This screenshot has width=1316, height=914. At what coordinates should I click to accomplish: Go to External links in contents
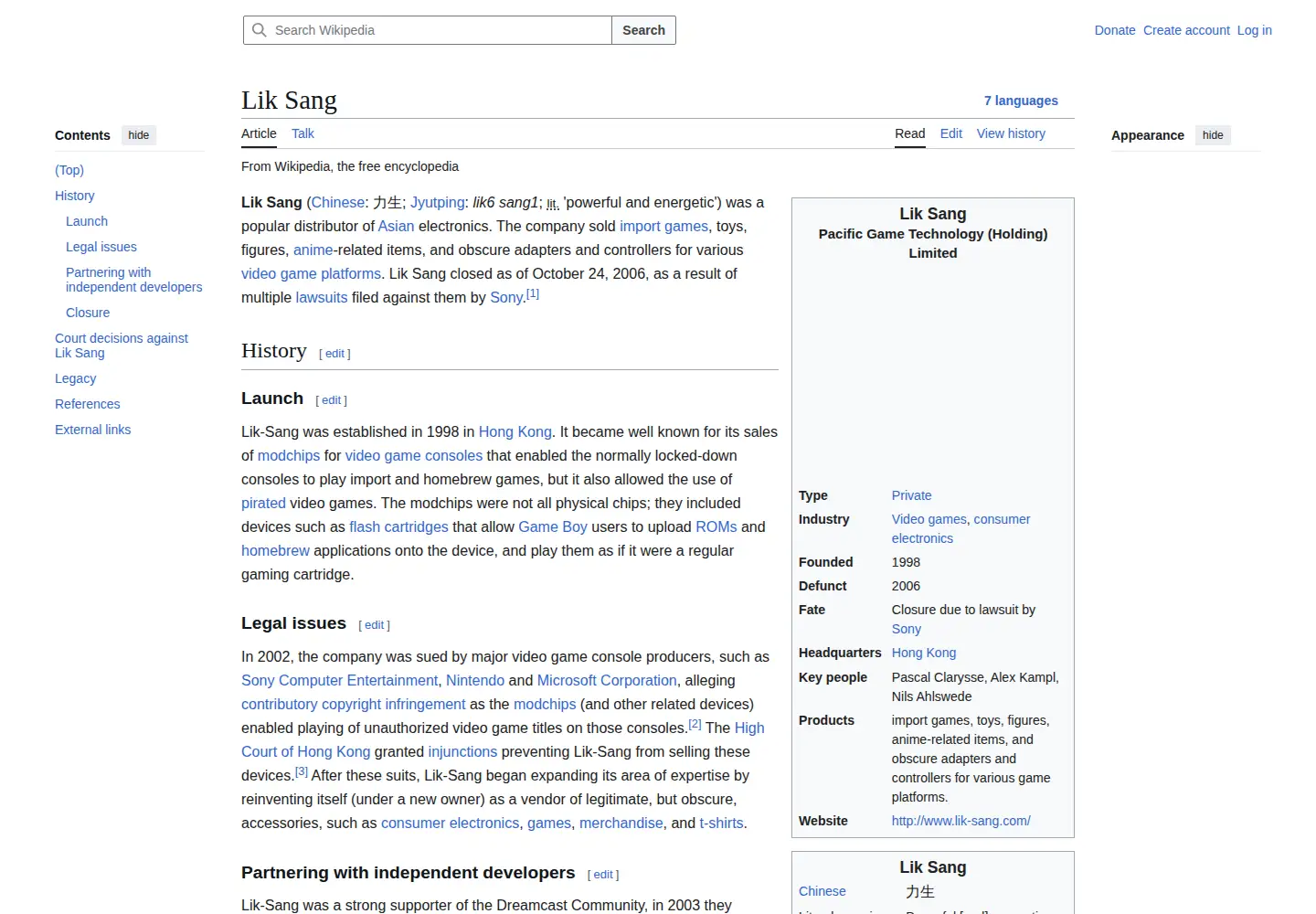92,430
